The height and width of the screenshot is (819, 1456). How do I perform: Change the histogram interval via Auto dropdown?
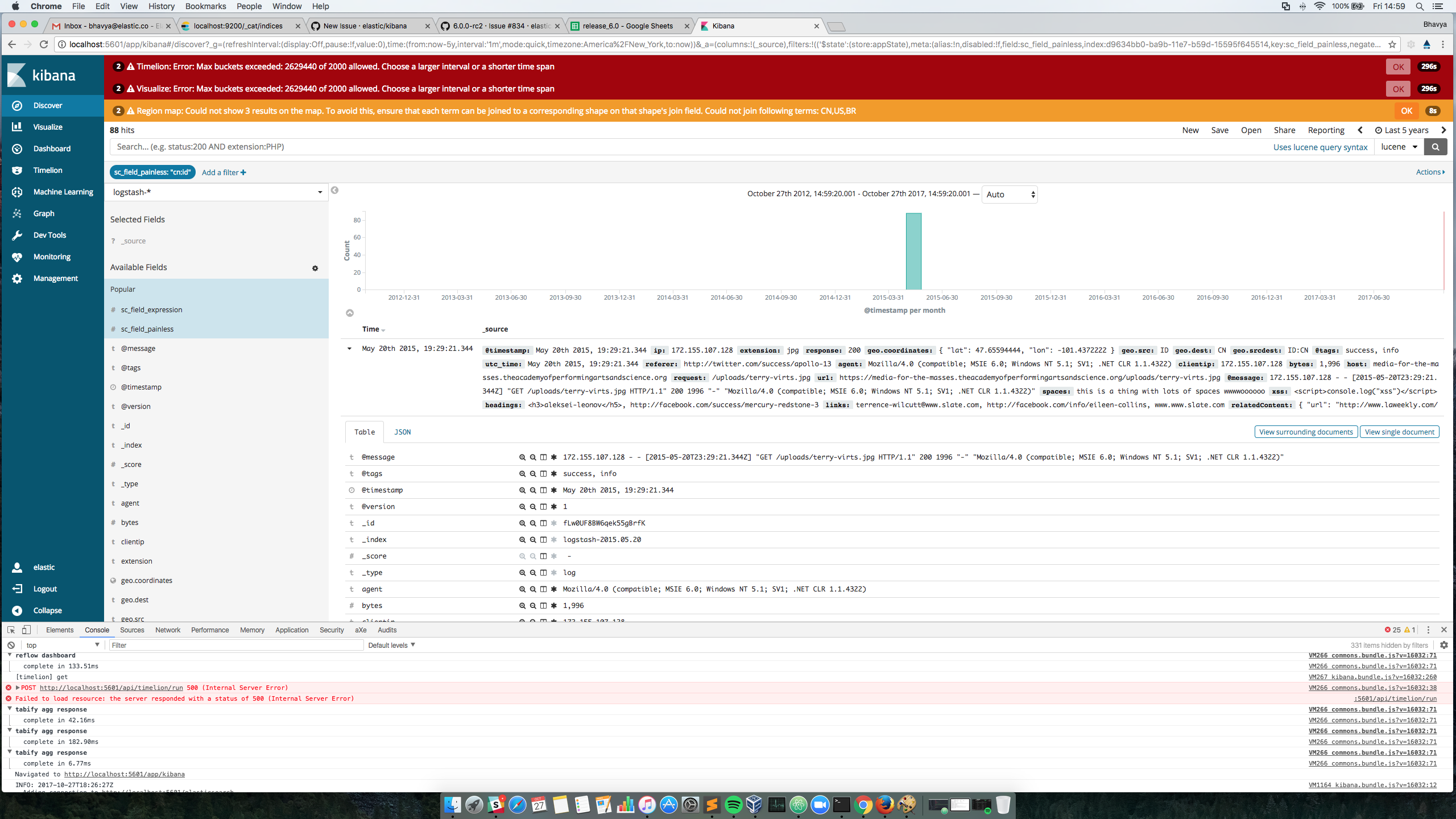click(x=1008, y=194)
